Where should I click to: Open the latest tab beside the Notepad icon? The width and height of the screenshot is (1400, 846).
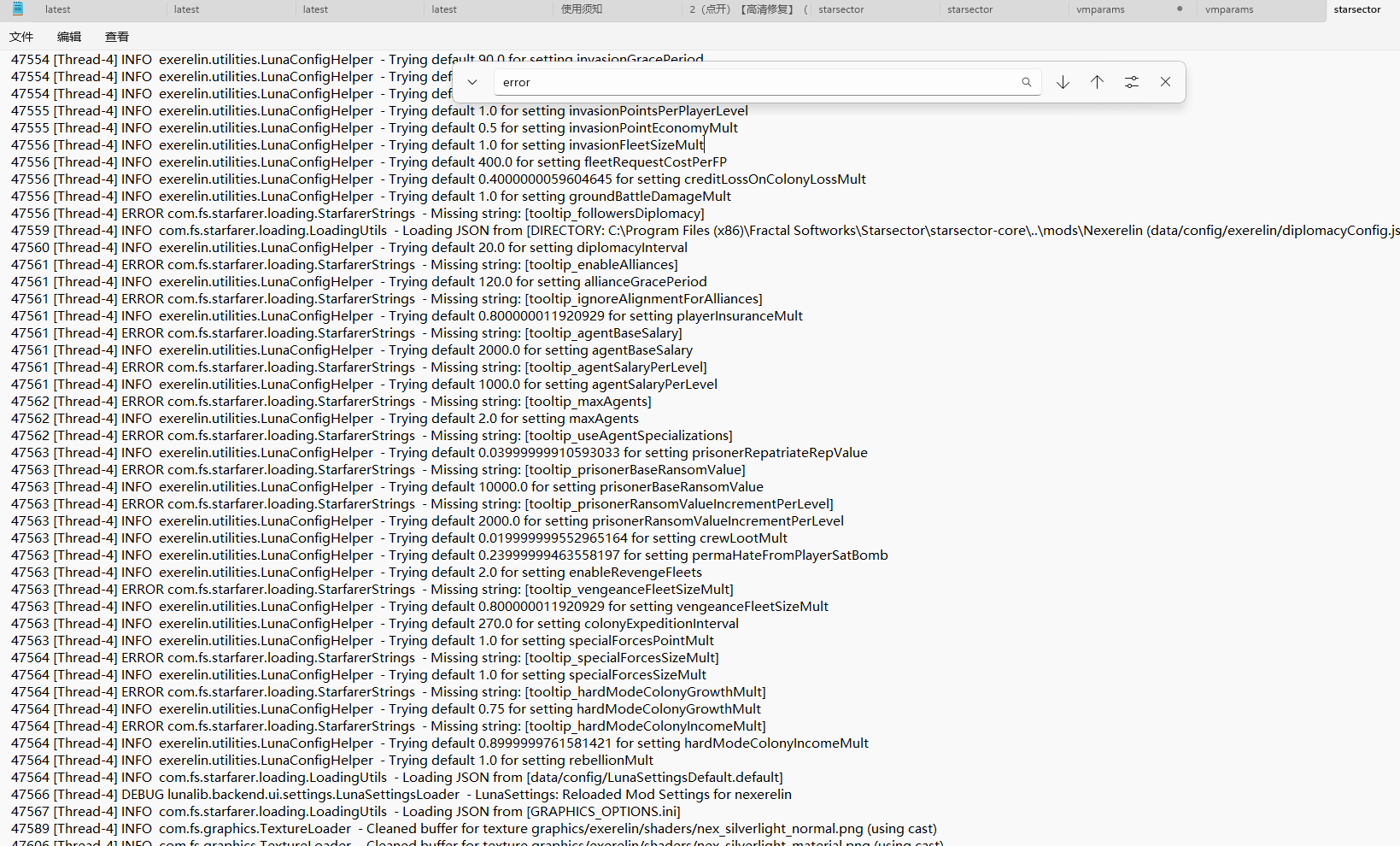tap(58, 9)
